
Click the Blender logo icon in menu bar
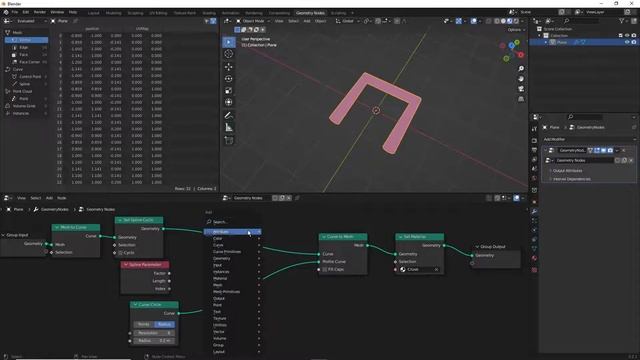[6, 12]
